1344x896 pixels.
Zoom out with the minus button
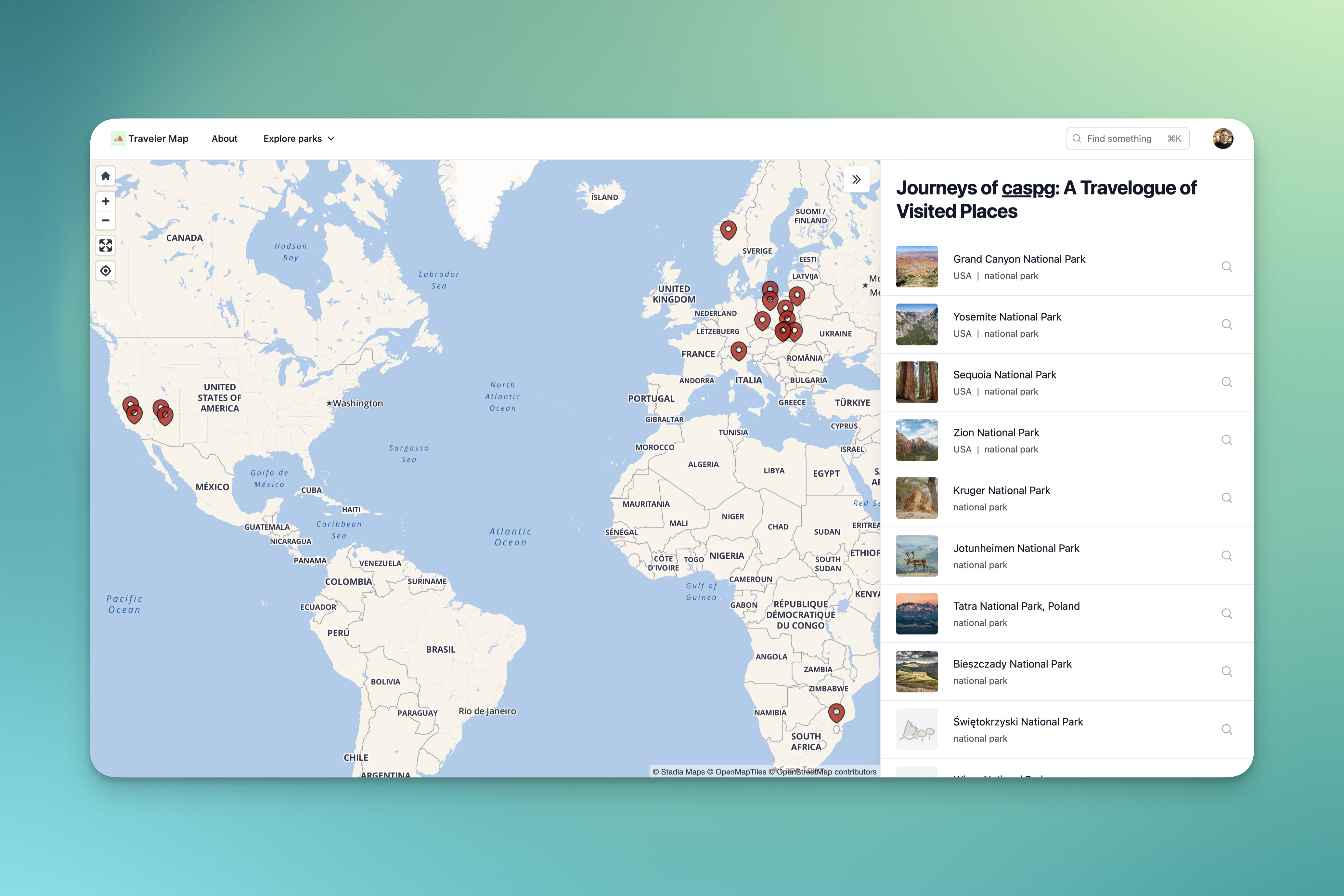(x=106, y=221)
